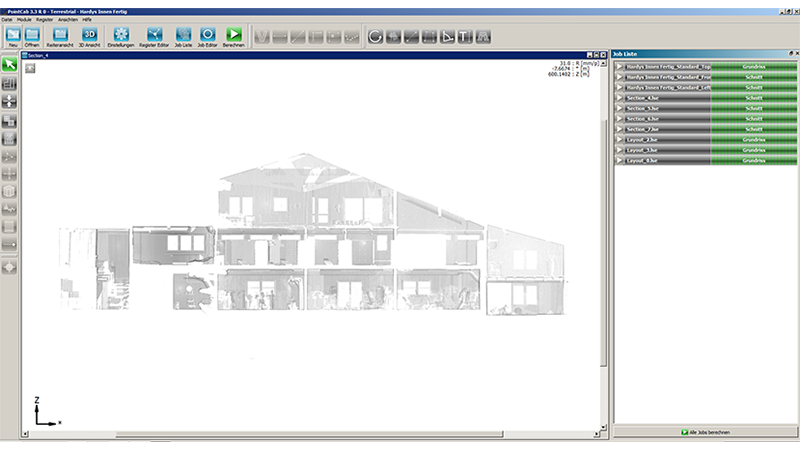Select the dark line measurement tool icon
800x450 pixels.
pyautogui.click(x=411, y=37)
